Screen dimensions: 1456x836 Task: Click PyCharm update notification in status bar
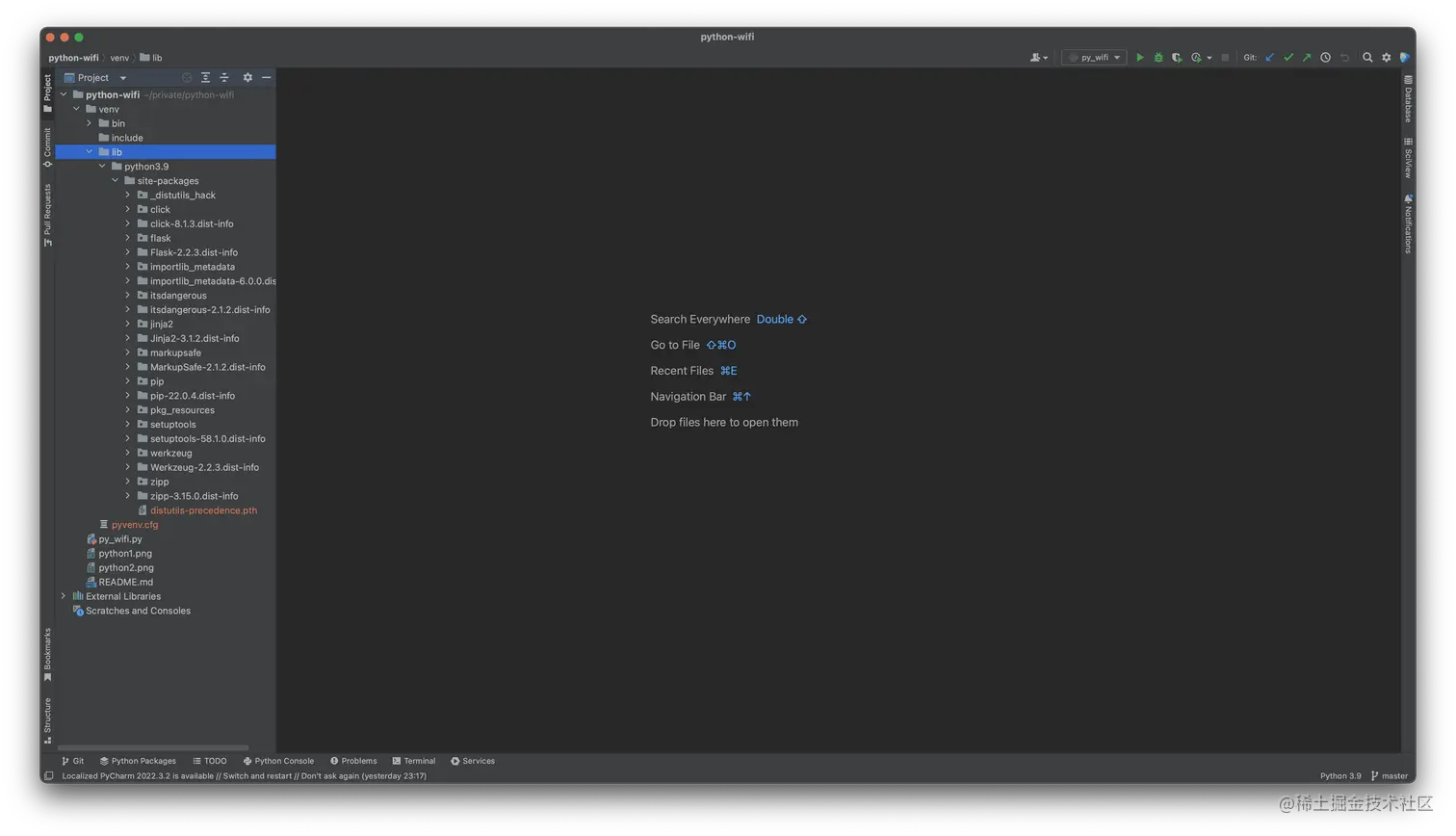245,776
